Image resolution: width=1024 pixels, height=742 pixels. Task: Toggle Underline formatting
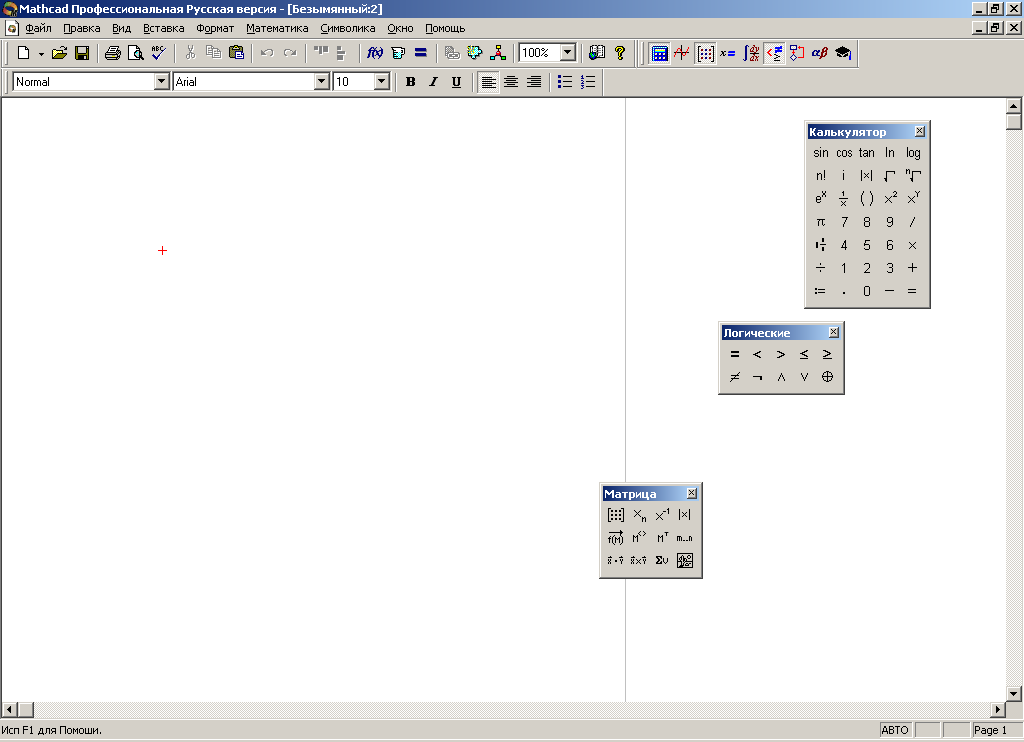click(456, 82)
